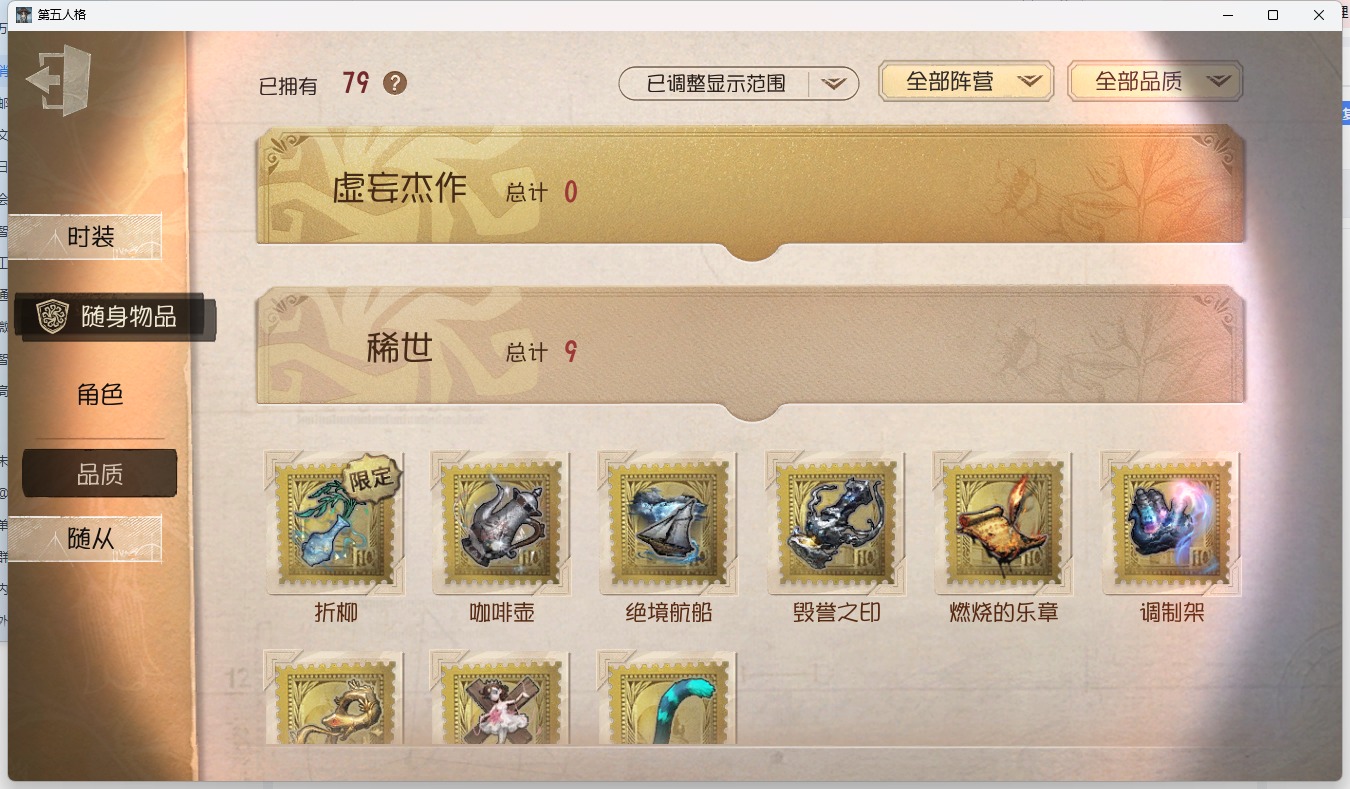Expand the 全部阵营 faction filter
This screenshot has height=789, width=1350.
(x=966, y=81)
